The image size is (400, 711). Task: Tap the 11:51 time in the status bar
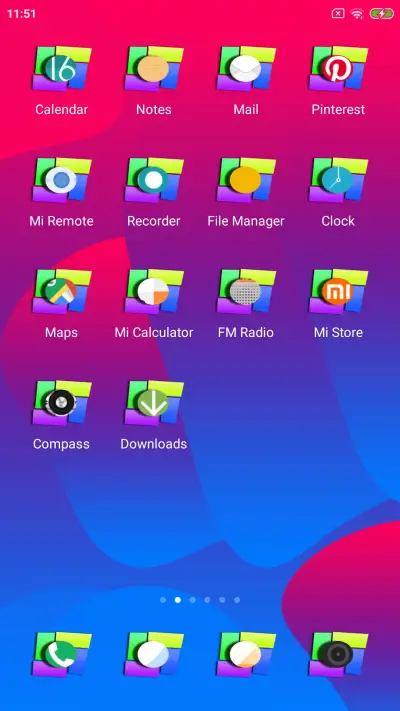point(21,14)
